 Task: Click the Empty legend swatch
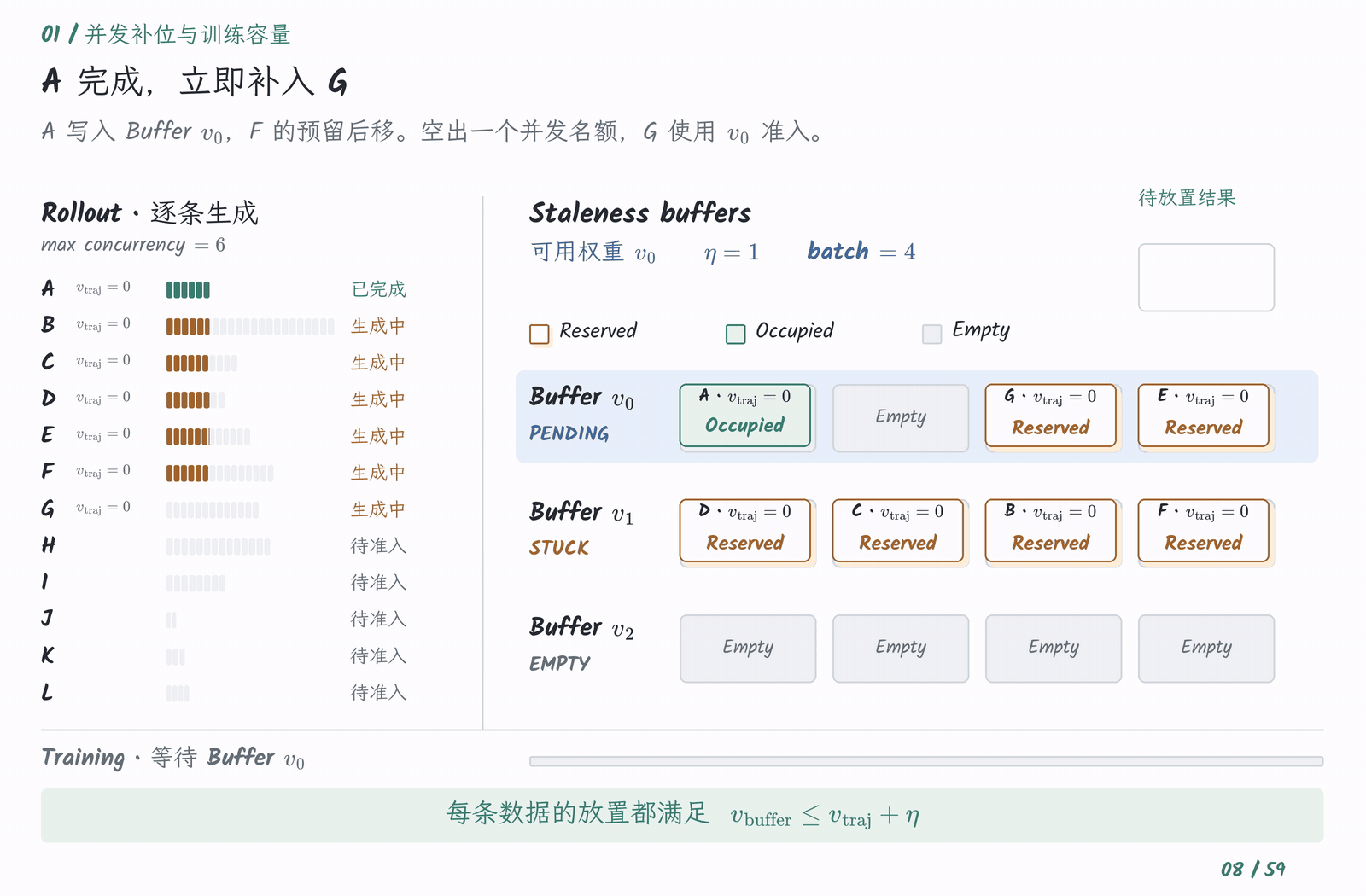click(x=932, y=334)
